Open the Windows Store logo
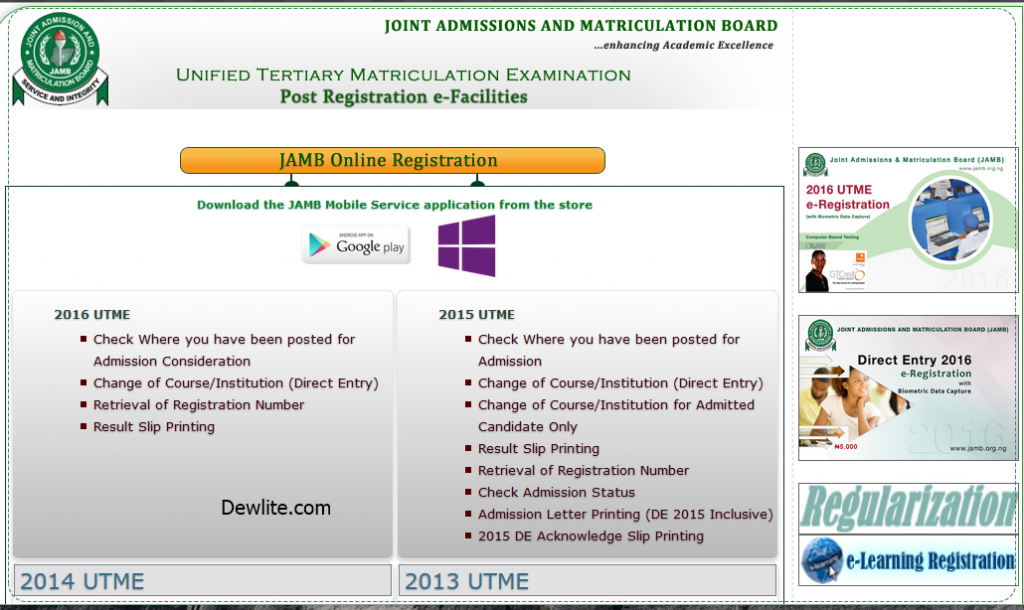Screen dimensions: 1024x610 466,246
